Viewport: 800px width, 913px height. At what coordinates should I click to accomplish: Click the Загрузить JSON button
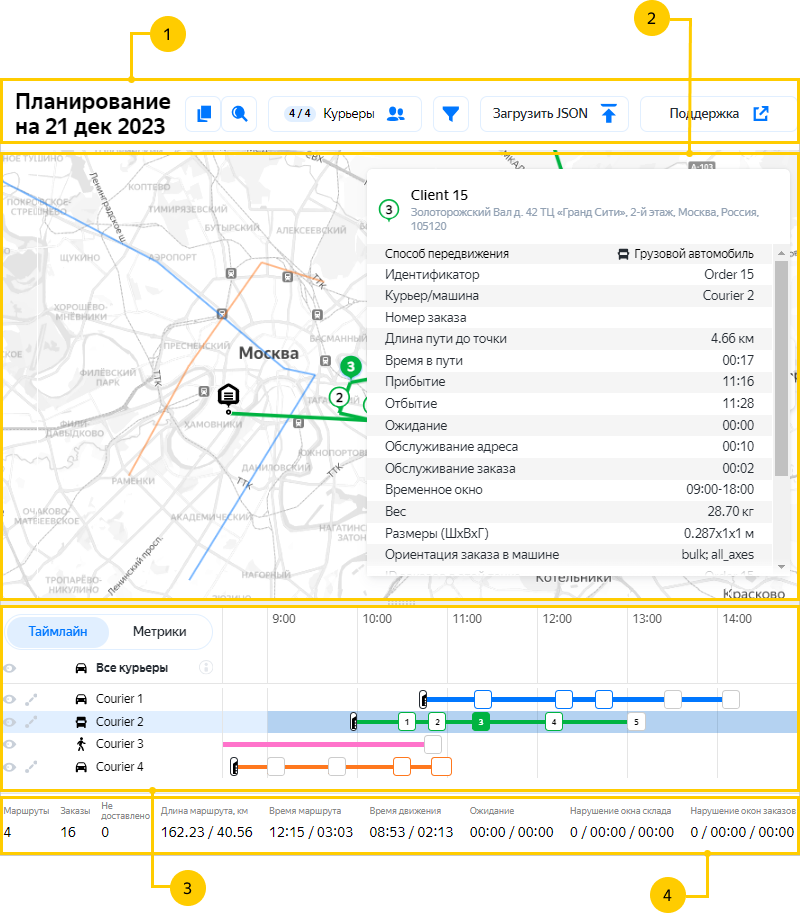(554, 114)
